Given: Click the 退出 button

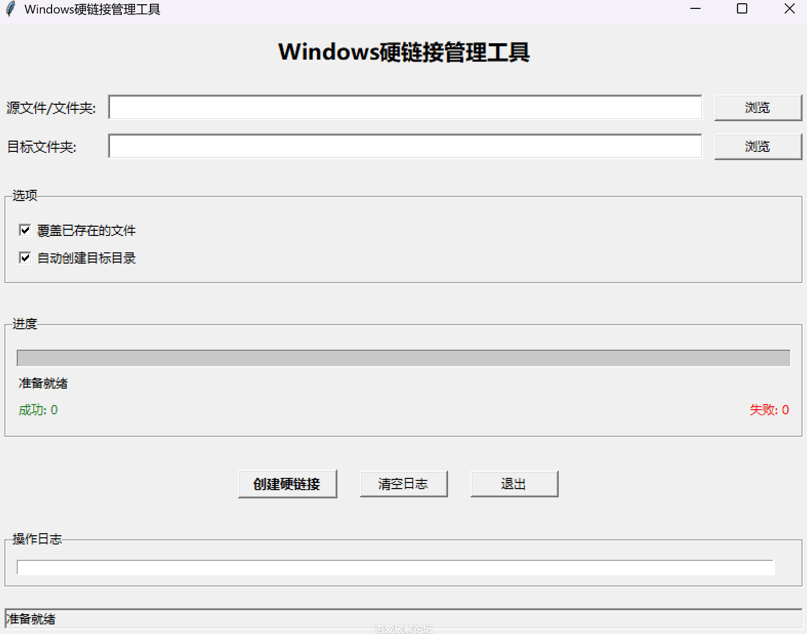Looking at the screenshot, I should [514, 484].
